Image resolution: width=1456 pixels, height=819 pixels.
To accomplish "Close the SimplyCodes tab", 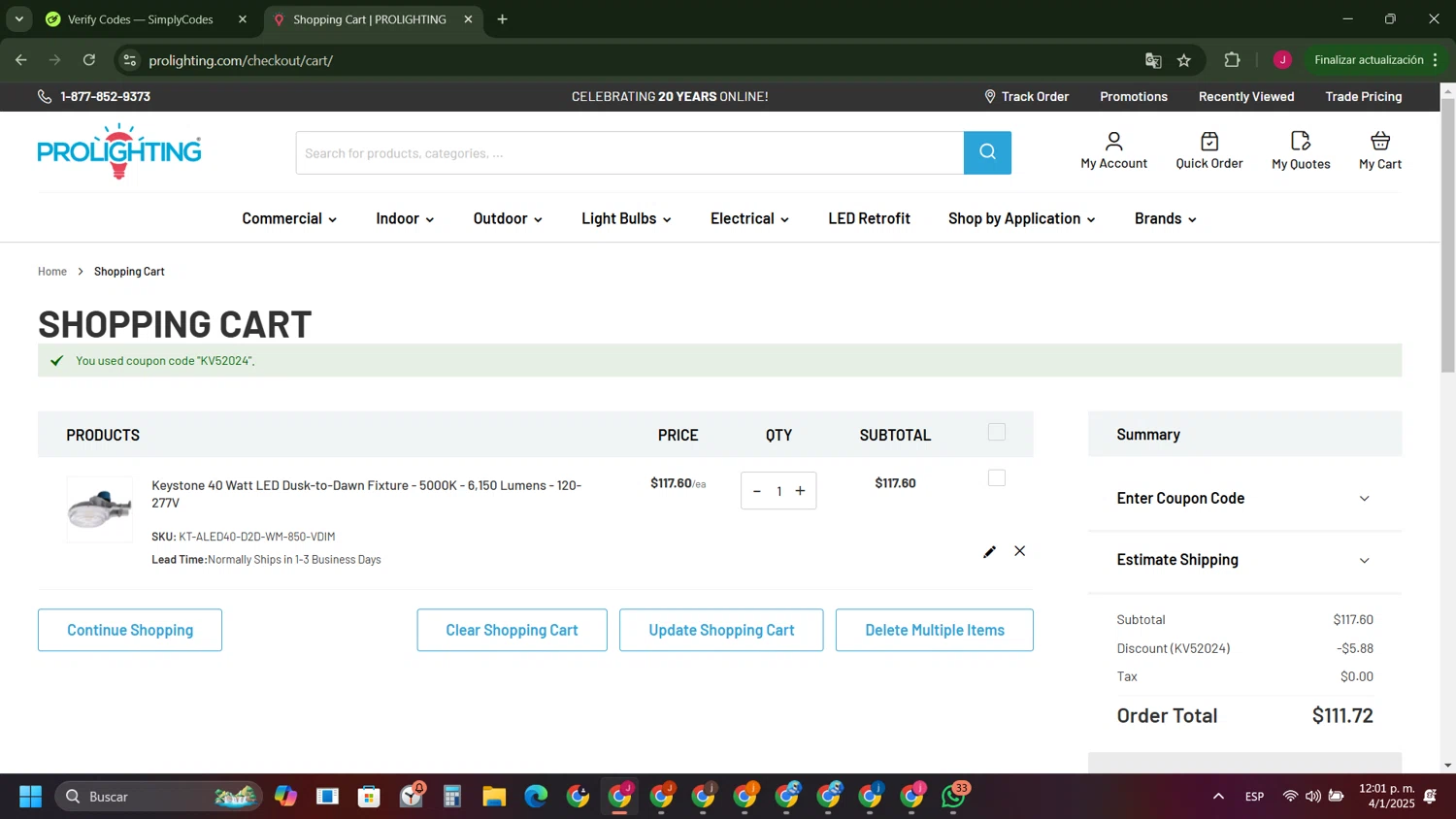I will click(243, 19).
